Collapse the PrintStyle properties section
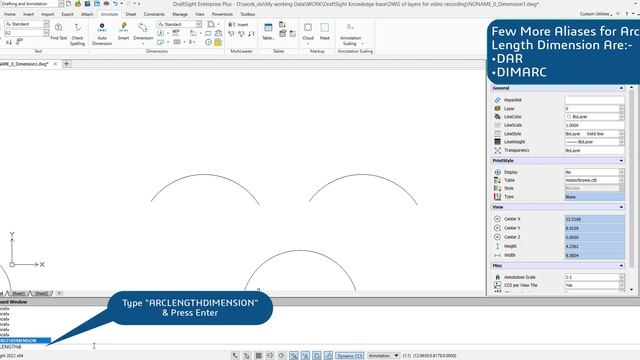Viewport: 640px width, 360px height. click(621, 161)
